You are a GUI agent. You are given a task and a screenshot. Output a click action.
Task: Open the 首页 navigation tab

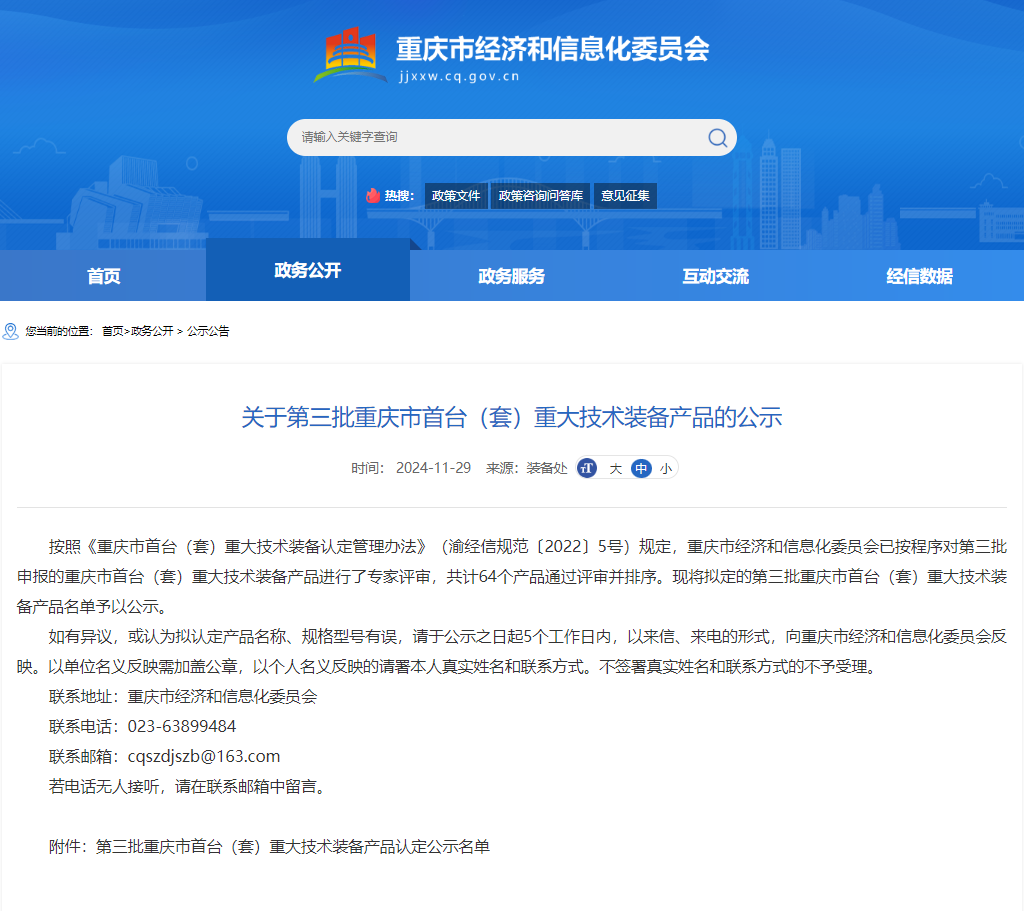click(x=103, y=276)
